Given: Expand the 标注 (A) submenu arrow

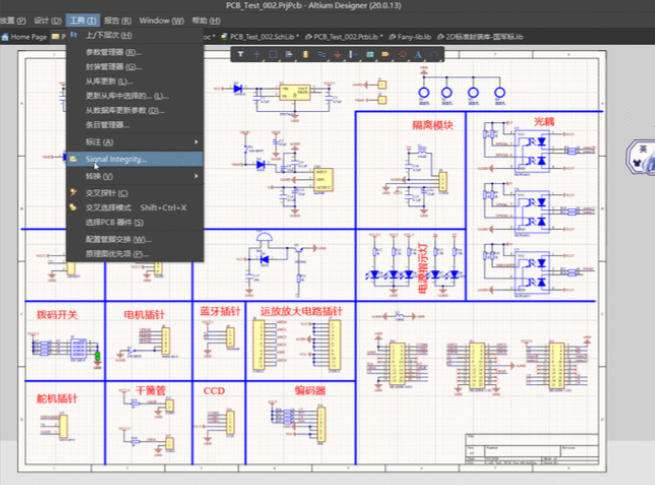Looking at the screenshot, I should point(196,142).
